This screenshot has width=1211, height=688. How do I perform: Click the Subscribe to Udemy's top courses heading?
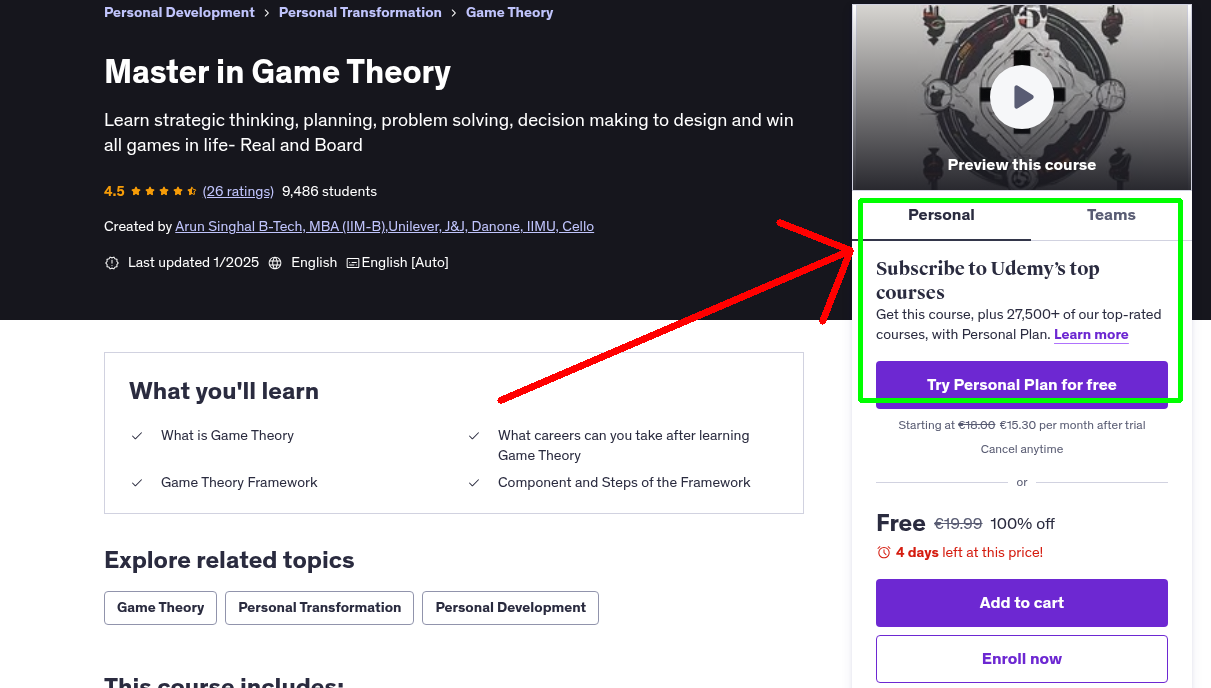click(x=988, y=281)
